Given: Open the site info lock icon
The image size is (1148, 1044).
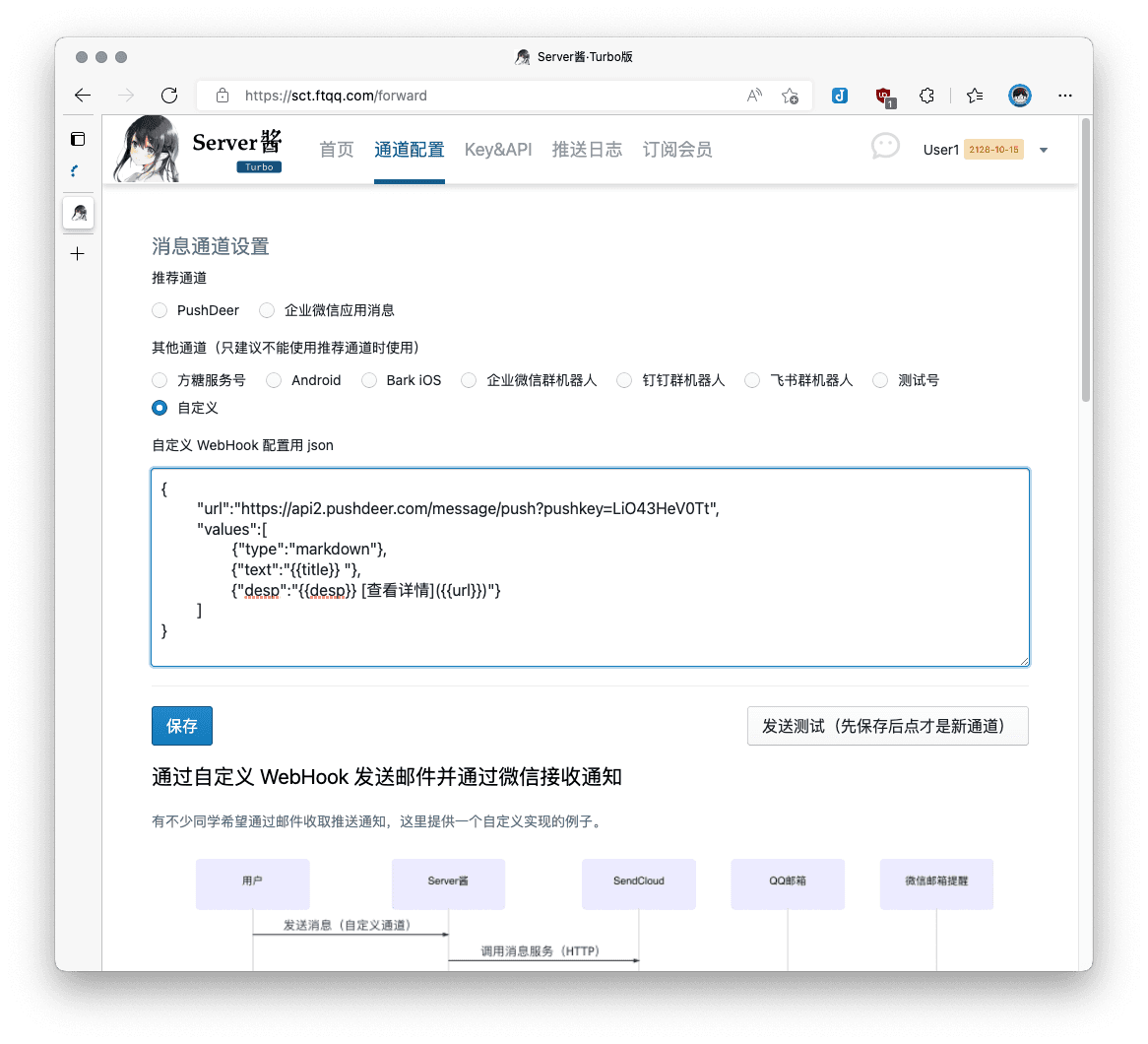Looking at the screenshot, I should tap(223, 96).
